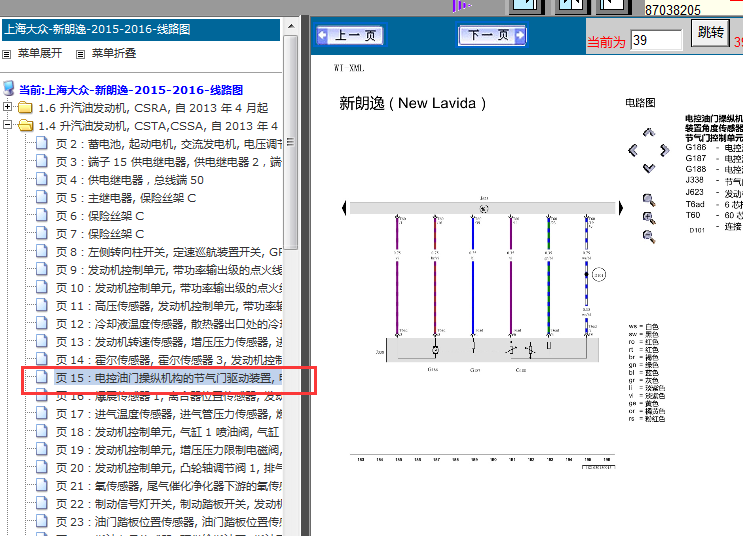Go to previous page with 上一页 button

[351, 35]
